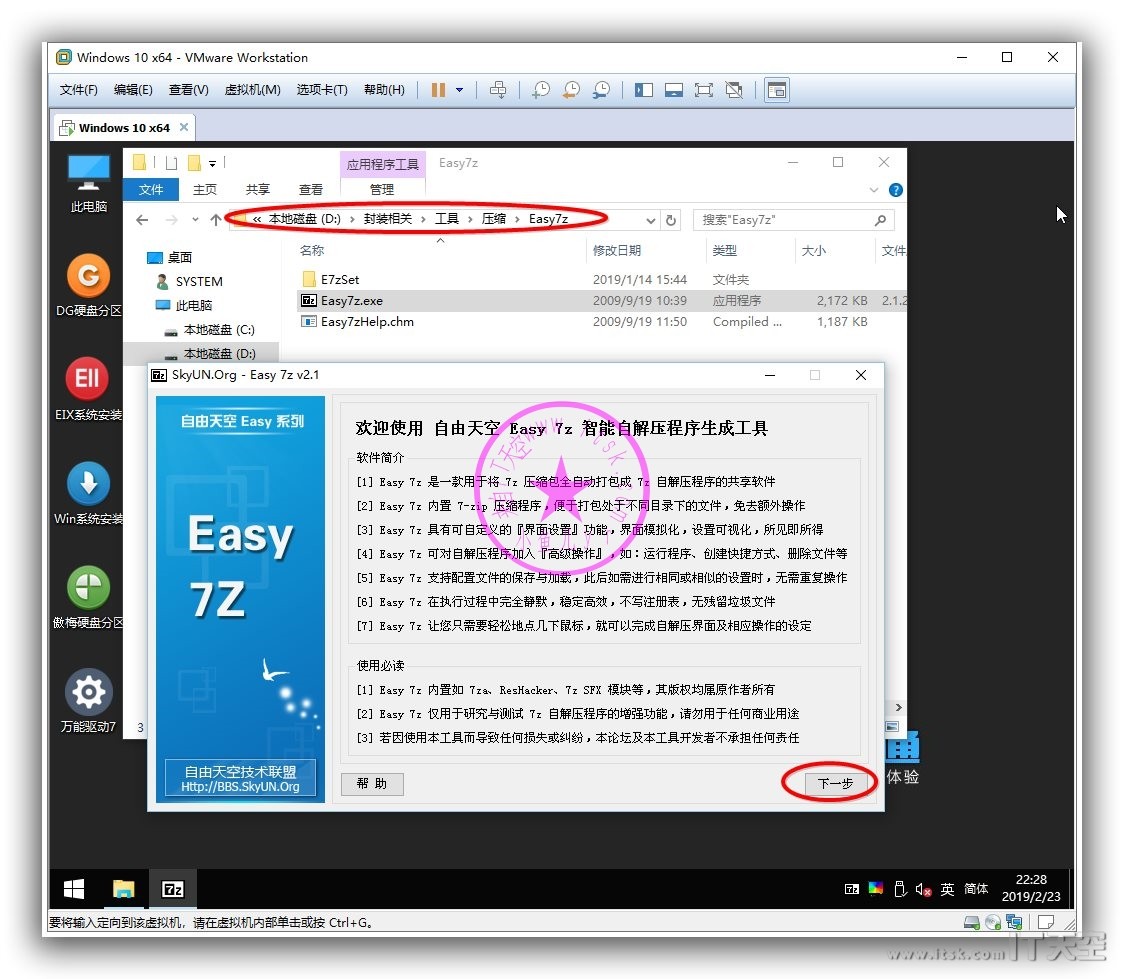Toggle the thumbnail bar view icon
1124x979 pixels.
coord(674,90)
